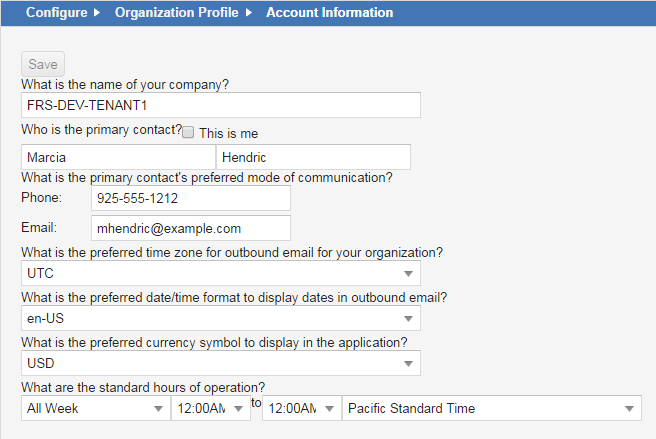The width and height of the screenshot is (656, 439).
Task: Open the start time 12:00AM dropdown
Action: [211, 408]
